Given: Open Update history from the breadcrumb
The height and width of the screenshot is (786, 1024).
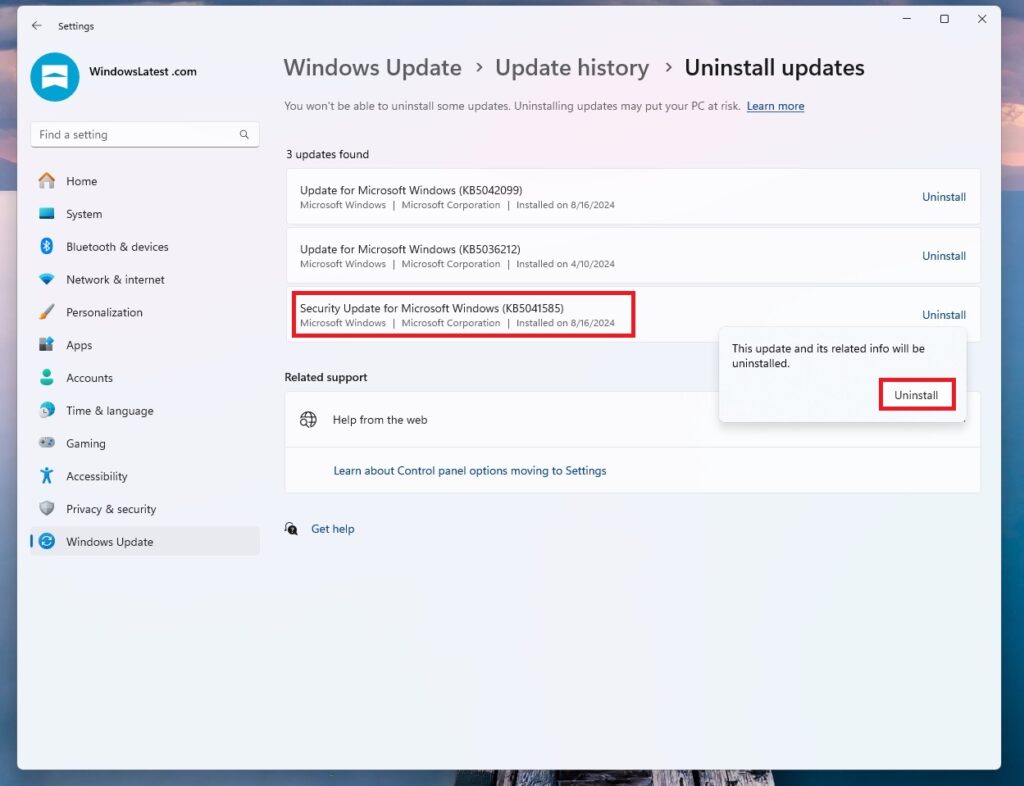Looking at the screenshot, I should 572,67.
